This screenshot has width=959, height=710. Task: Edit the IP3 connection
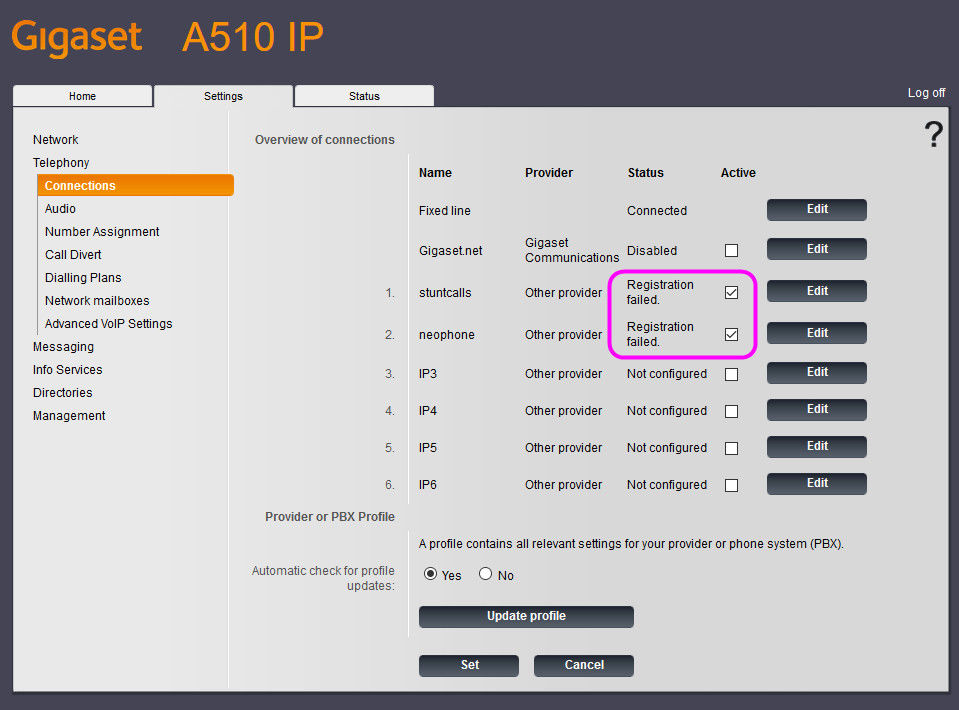point(816,372)
